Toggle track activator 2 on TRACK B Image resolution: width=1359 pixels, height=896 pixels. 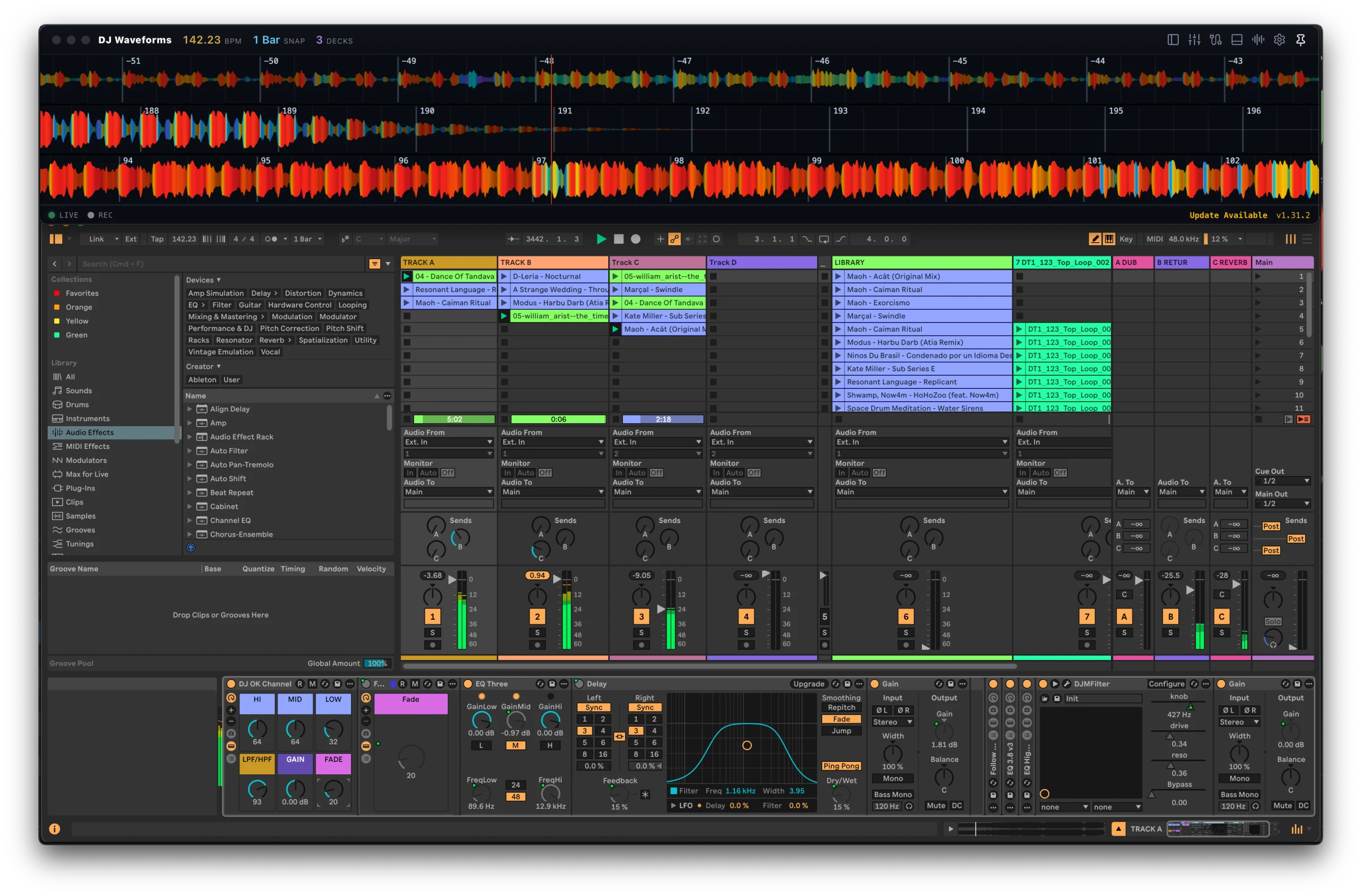[537, 616]
